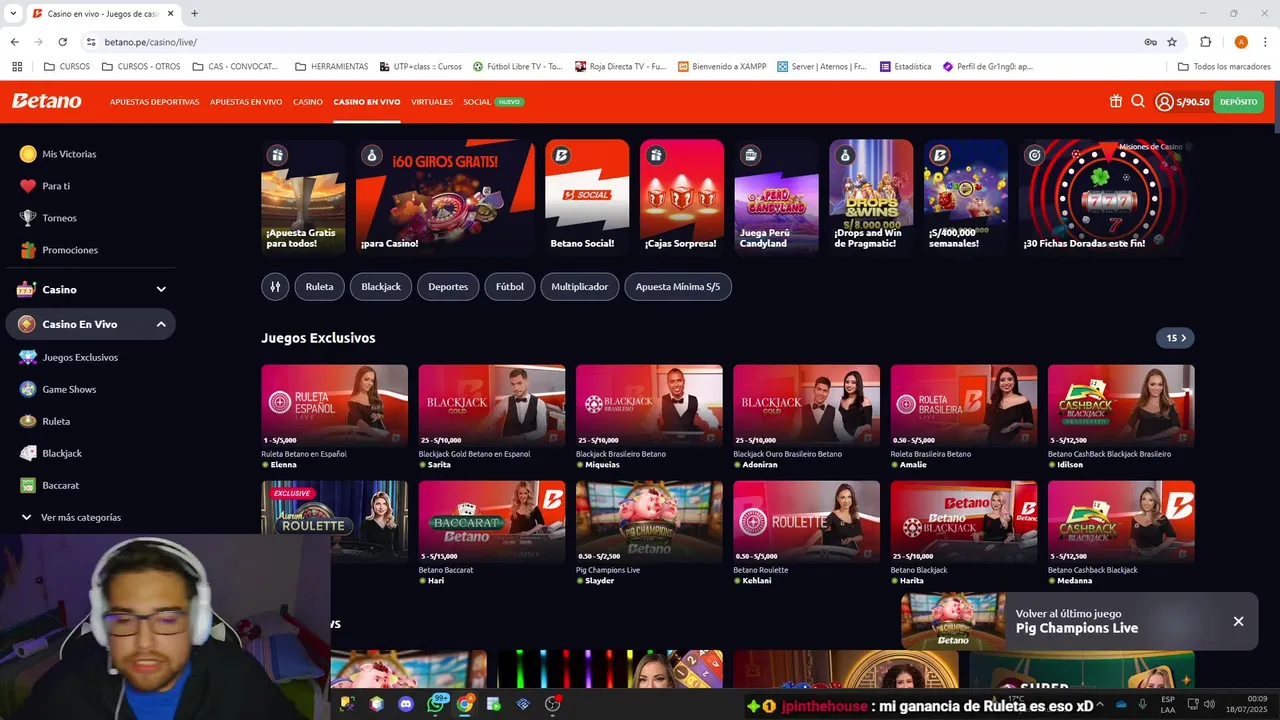Reload the page in Chrome
Screen dimensions: 1280x720
point(63,42)
